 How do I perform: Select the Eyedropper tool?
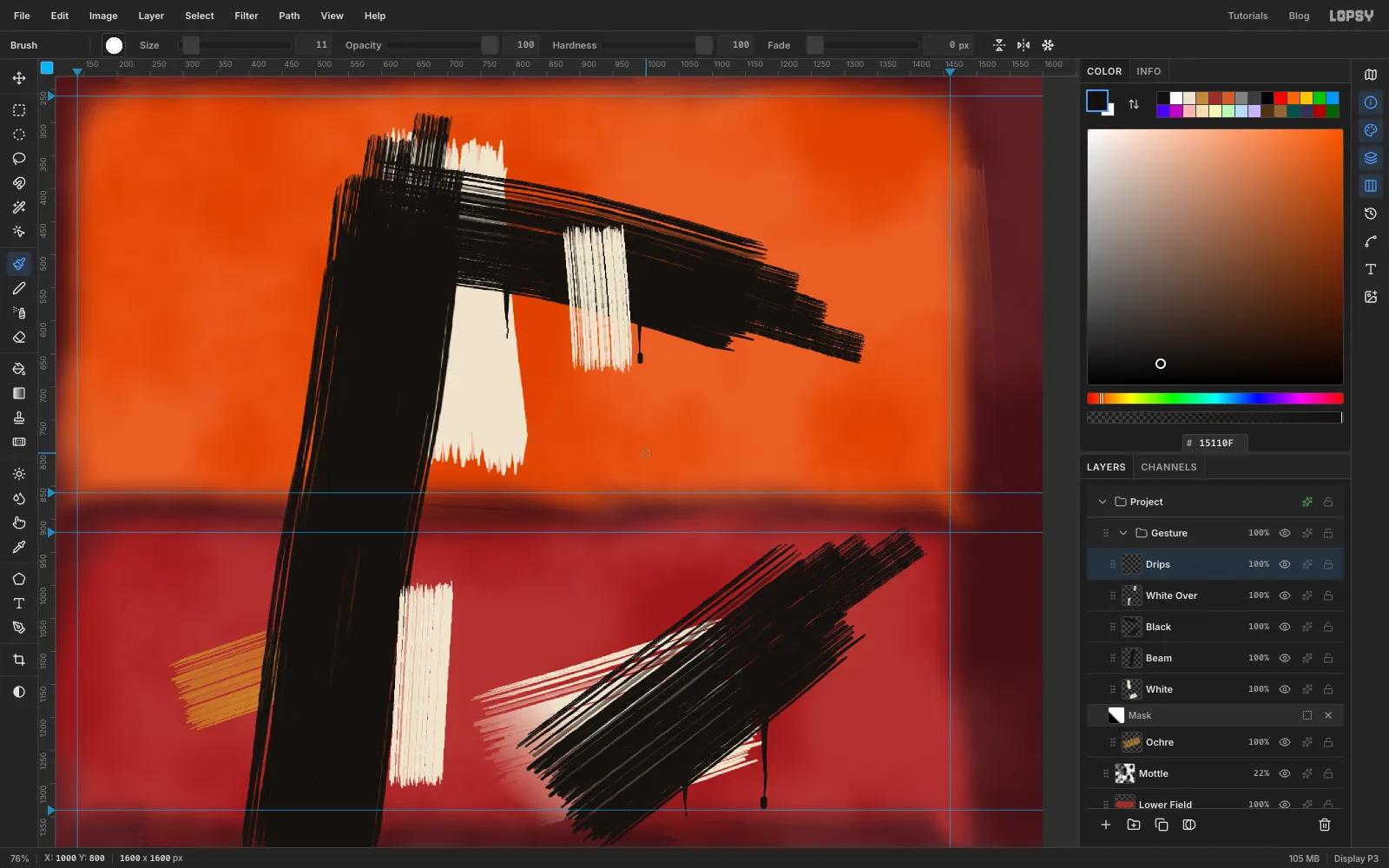(19, 547)
